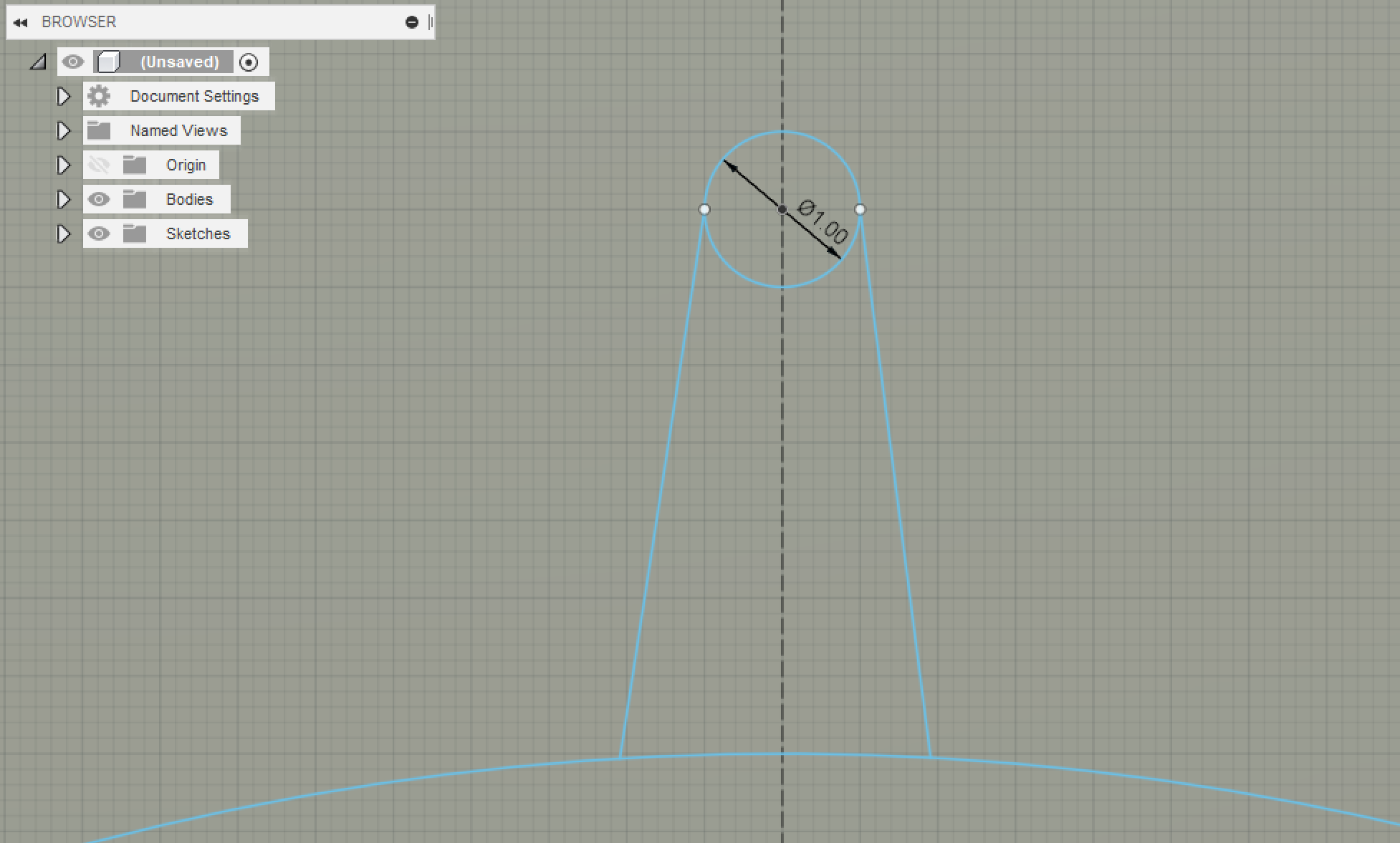Click the component cube icon beside Unsaved

click(x=108, y=62)
